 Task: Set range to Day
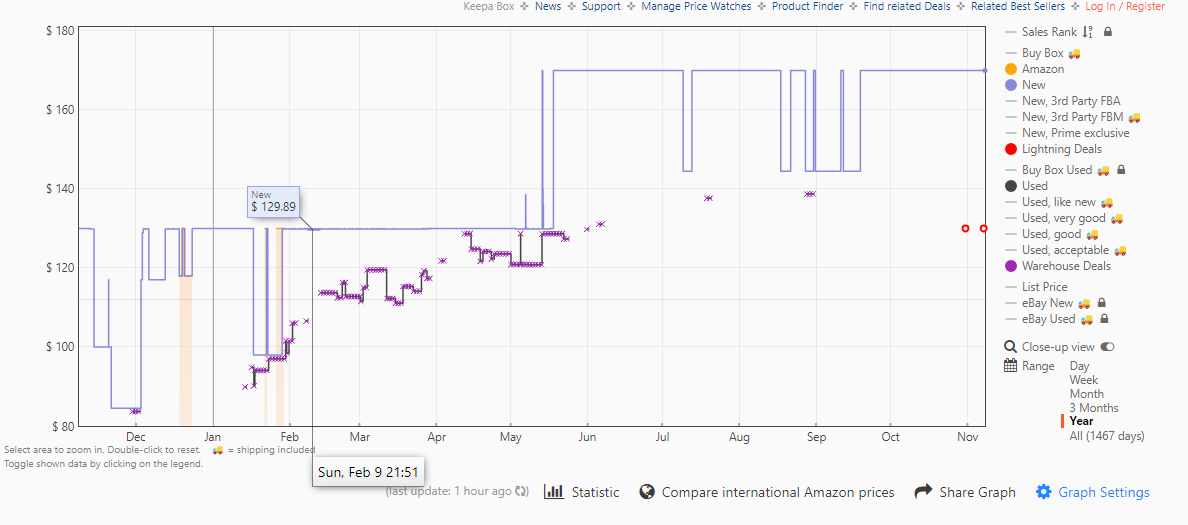pos(1079,366)
